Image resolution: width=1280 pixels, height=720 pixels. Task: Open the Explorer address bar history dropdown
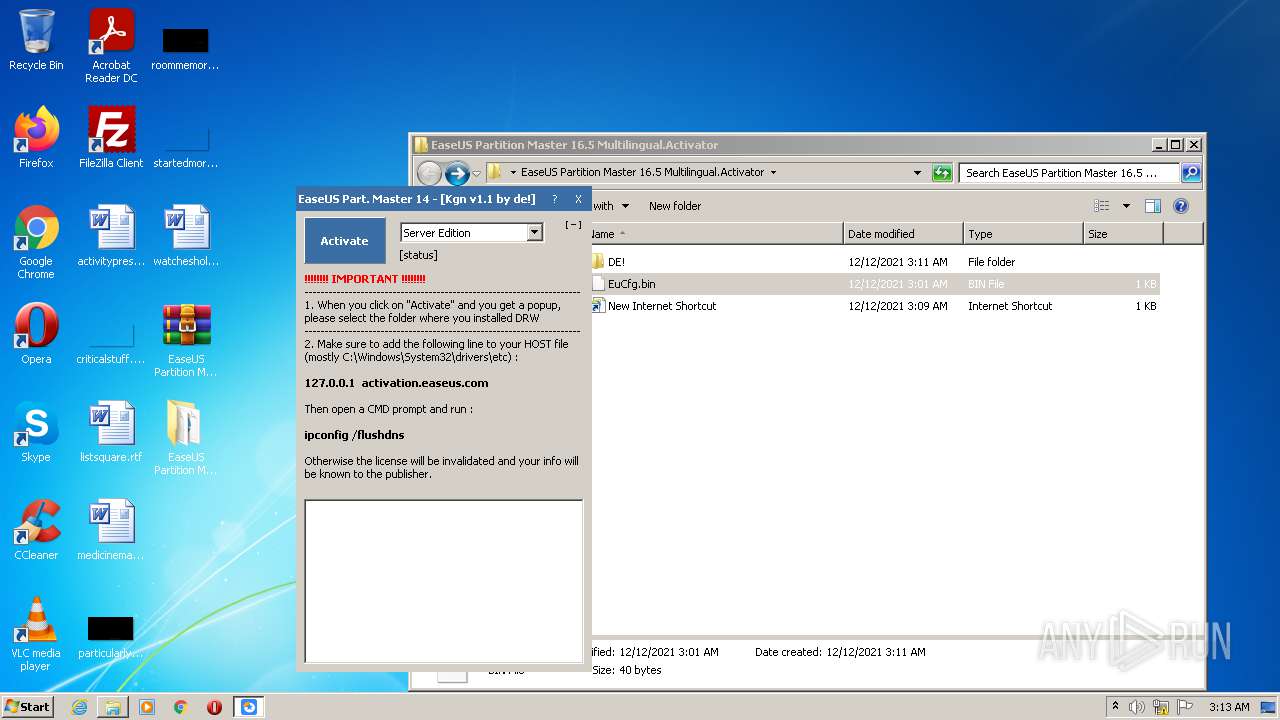click(x=917, y=173)
